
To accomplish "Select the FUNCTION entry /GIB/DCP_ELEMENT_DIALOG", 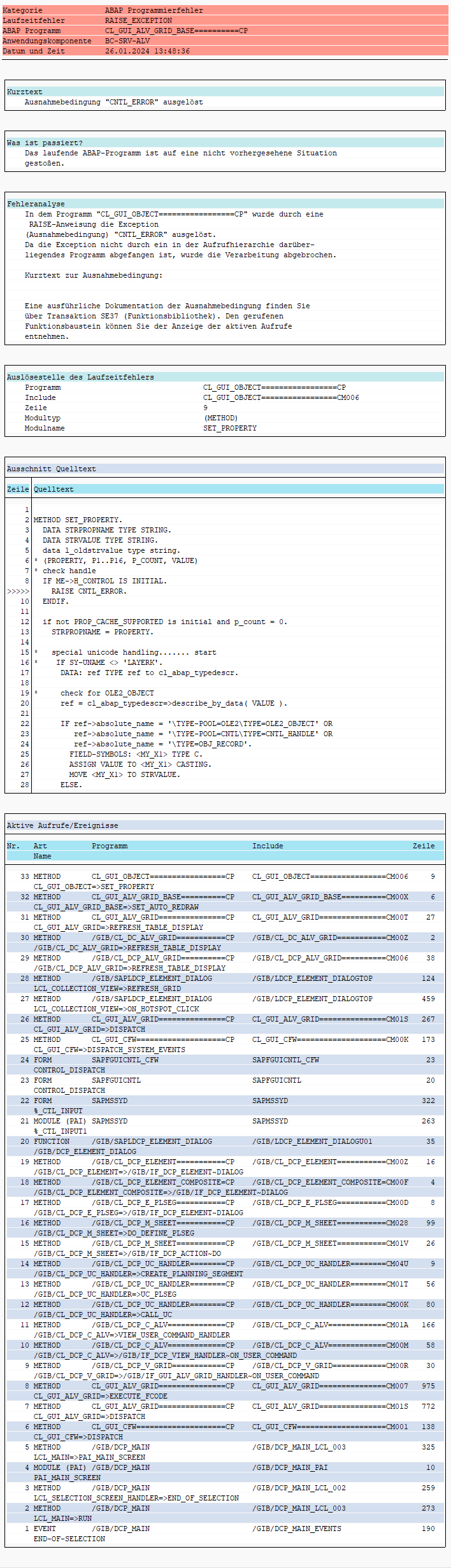I will (x=85, y=1151).
